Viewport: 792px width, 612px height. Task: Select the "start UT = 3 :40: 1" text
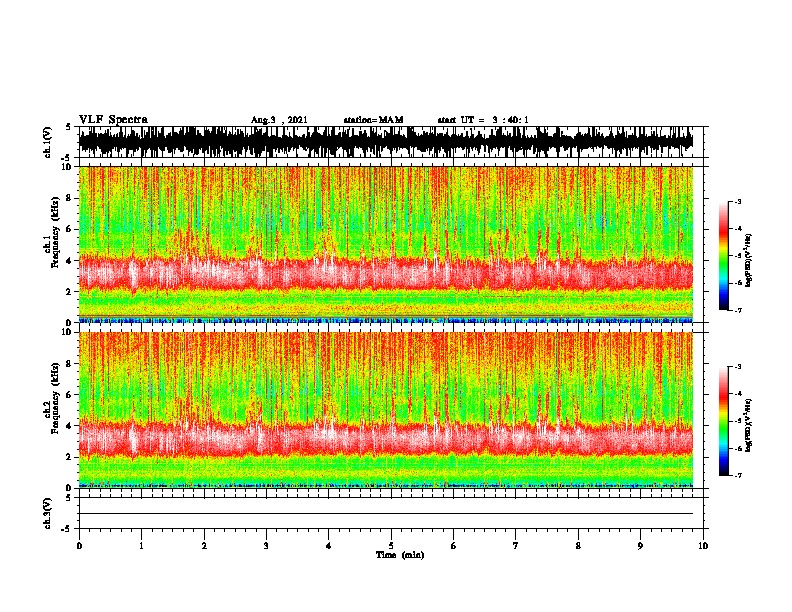tap(483, 120)
